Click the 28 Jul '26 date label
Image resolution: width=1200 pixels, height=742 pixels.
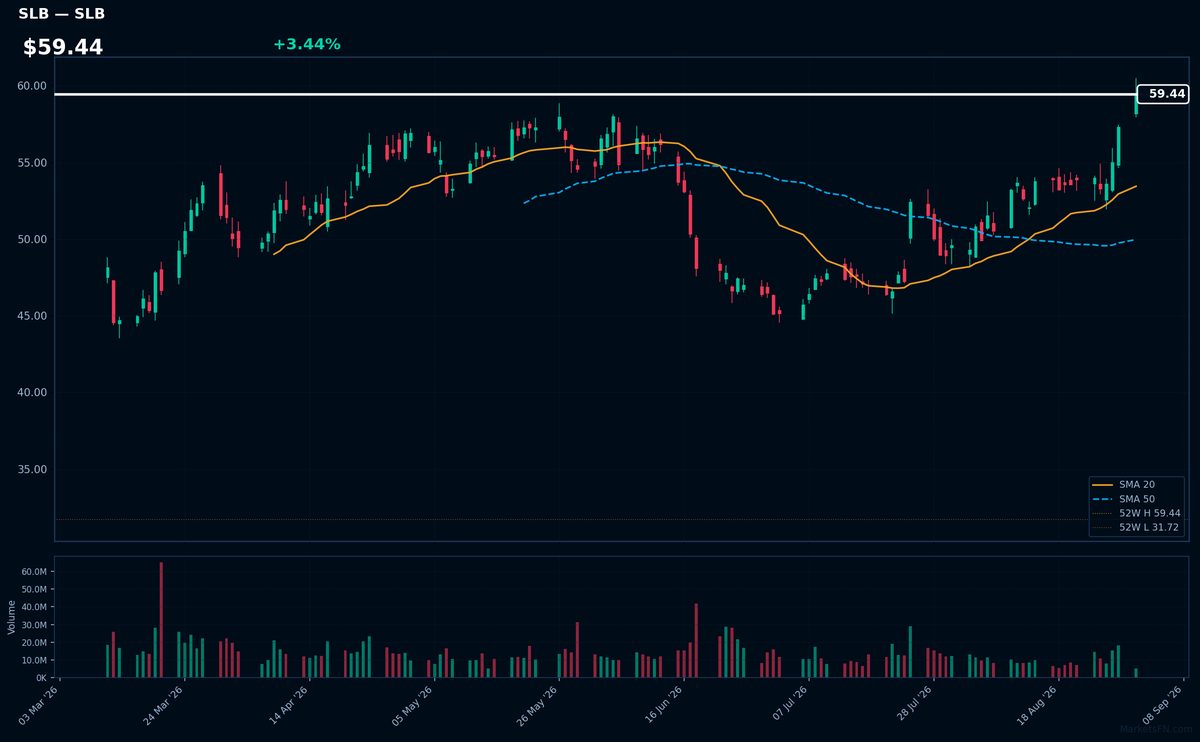tap(912, 705)
